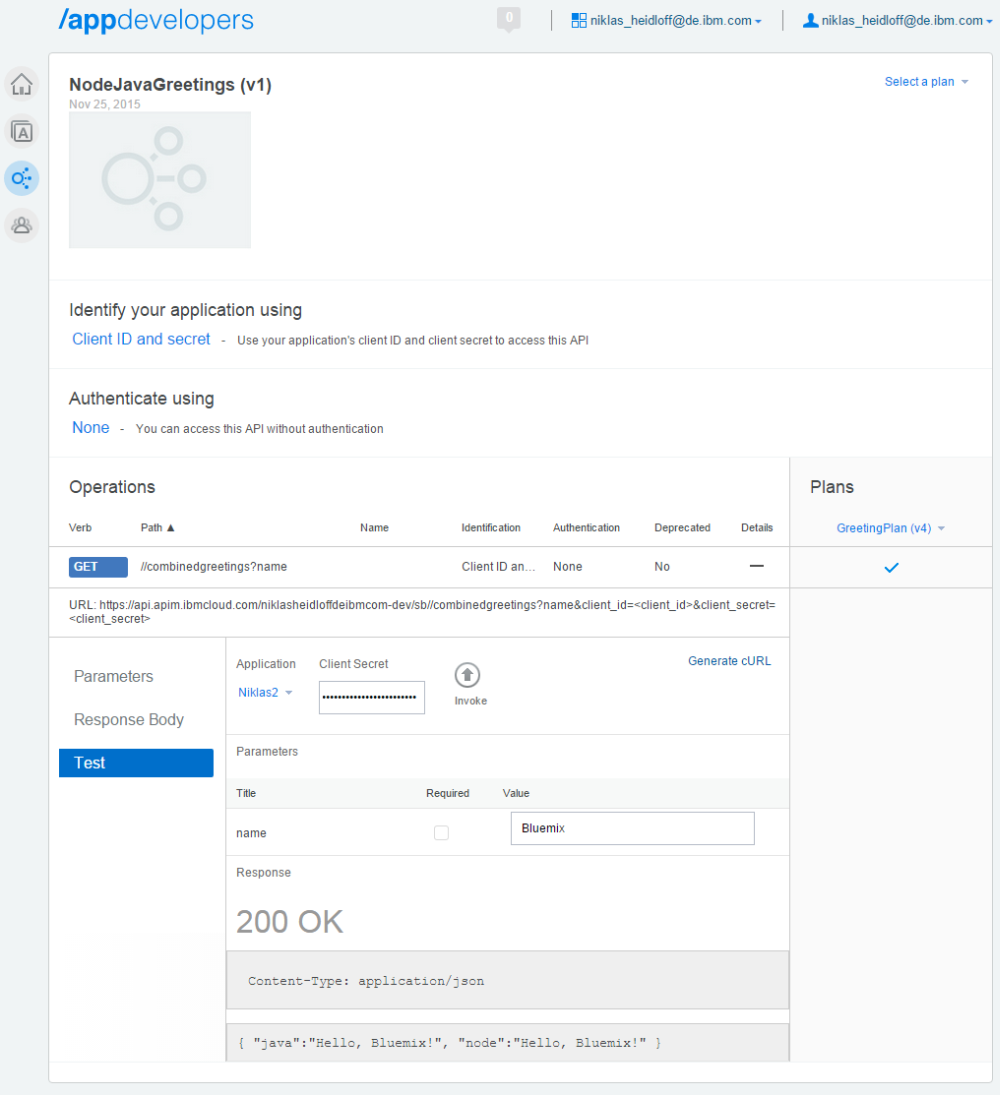Screen dimensions: 1000x1095
Task: Click the None authentication link
Action: coord(91,427)
